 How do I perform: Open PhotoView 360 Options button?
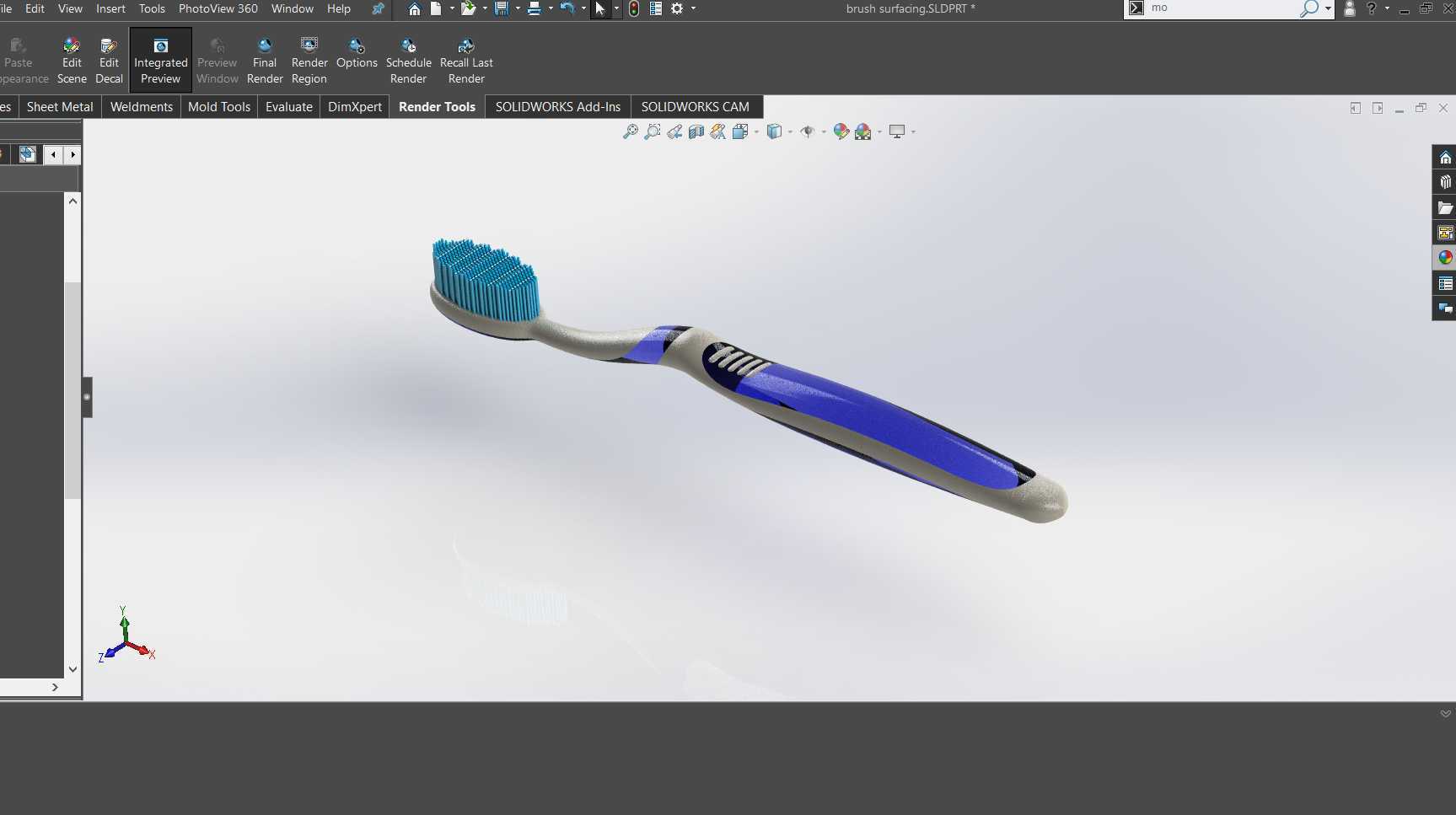coord(357,54)
